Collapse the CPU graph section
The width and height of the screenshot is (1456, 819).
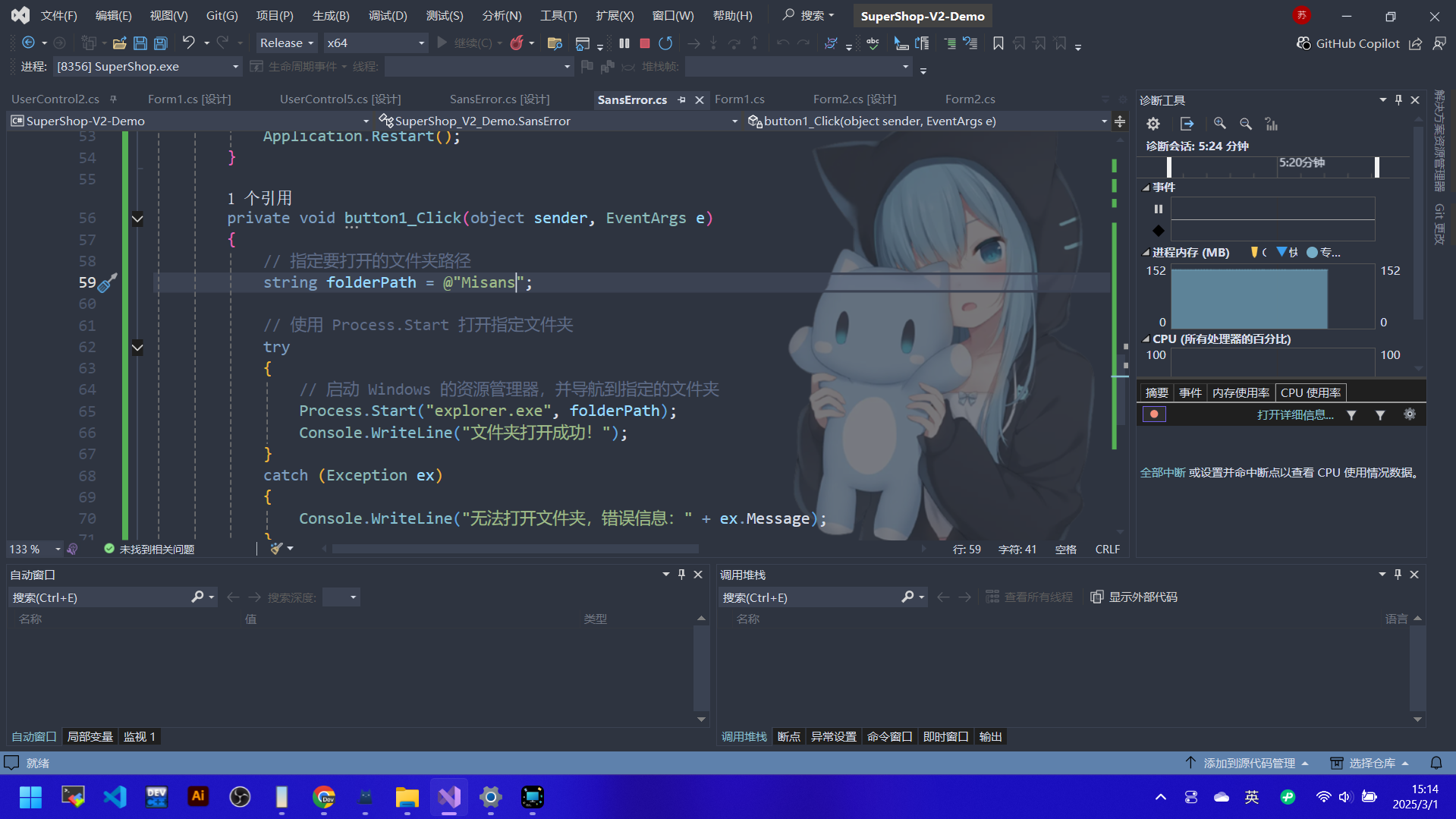[x=1146, y=339]
